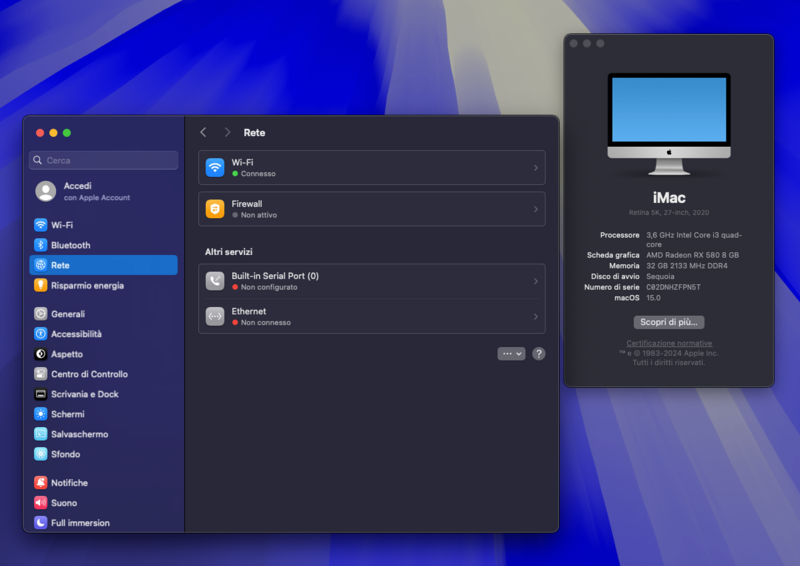Select Sfondo label in the sidebar
The width and height of the screenshot is (800, 566).
tap(65, 454)
